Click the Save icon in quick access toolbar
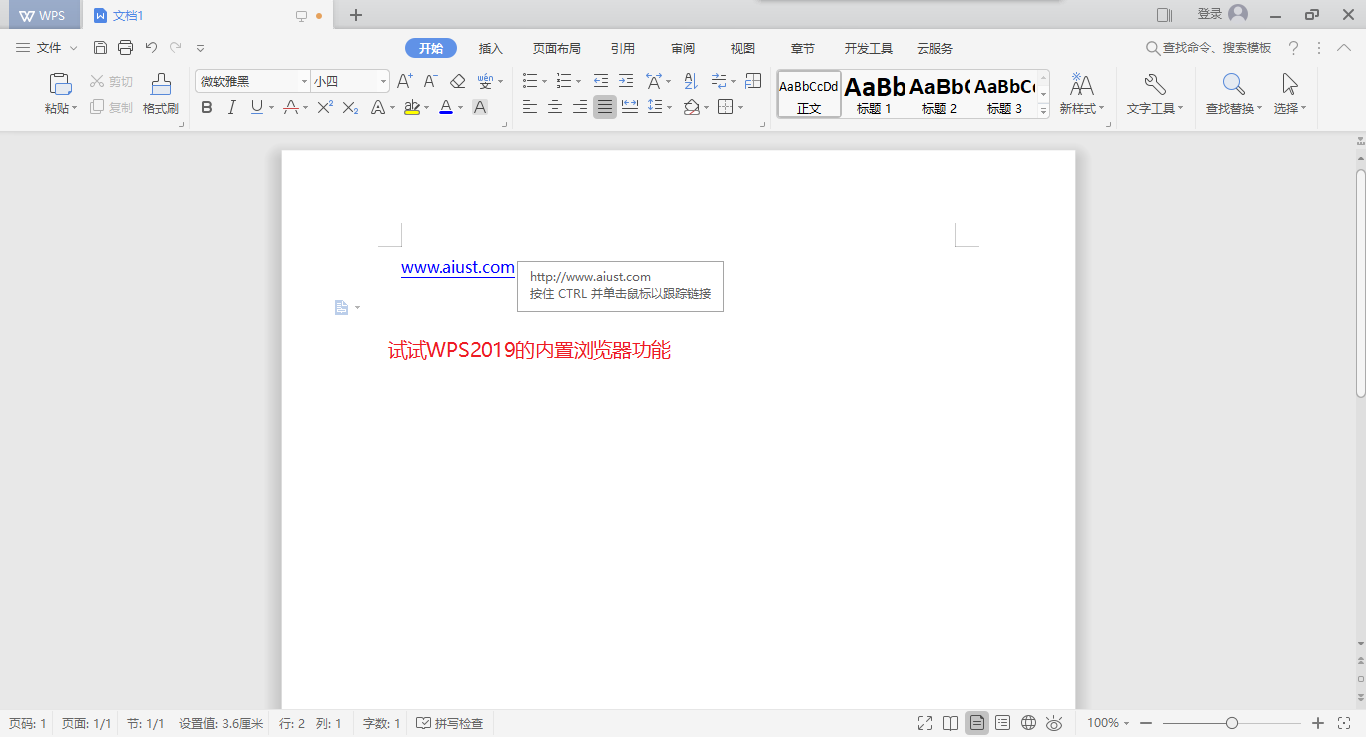This screenshot has height=737, width=1366. point(100,47)
